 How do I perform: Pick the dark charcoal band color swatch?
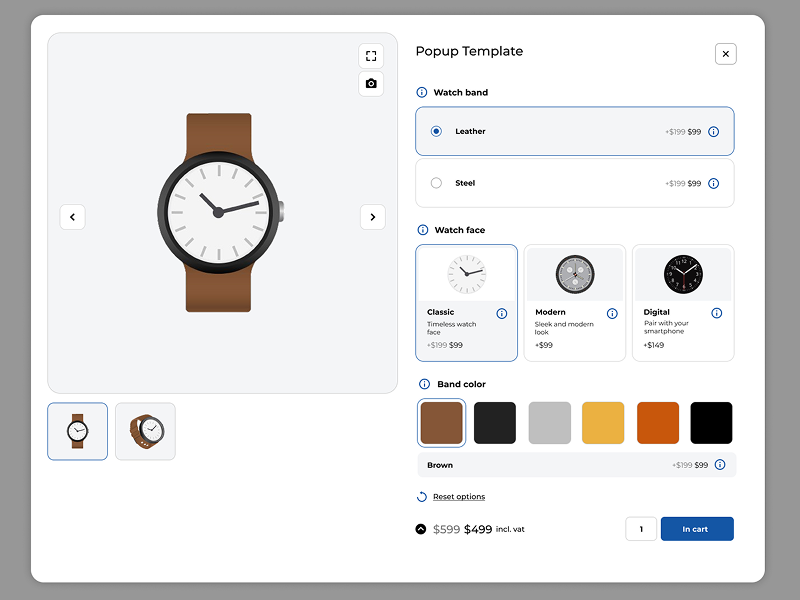point(495,423)
